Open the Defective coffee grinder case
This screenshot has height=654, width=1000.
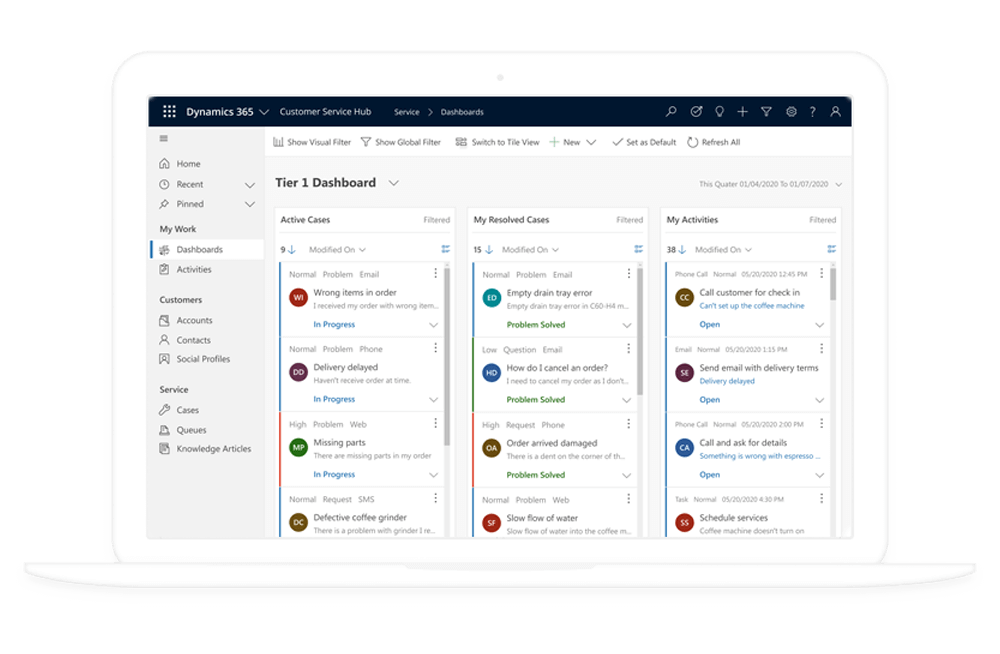[360, 517]
